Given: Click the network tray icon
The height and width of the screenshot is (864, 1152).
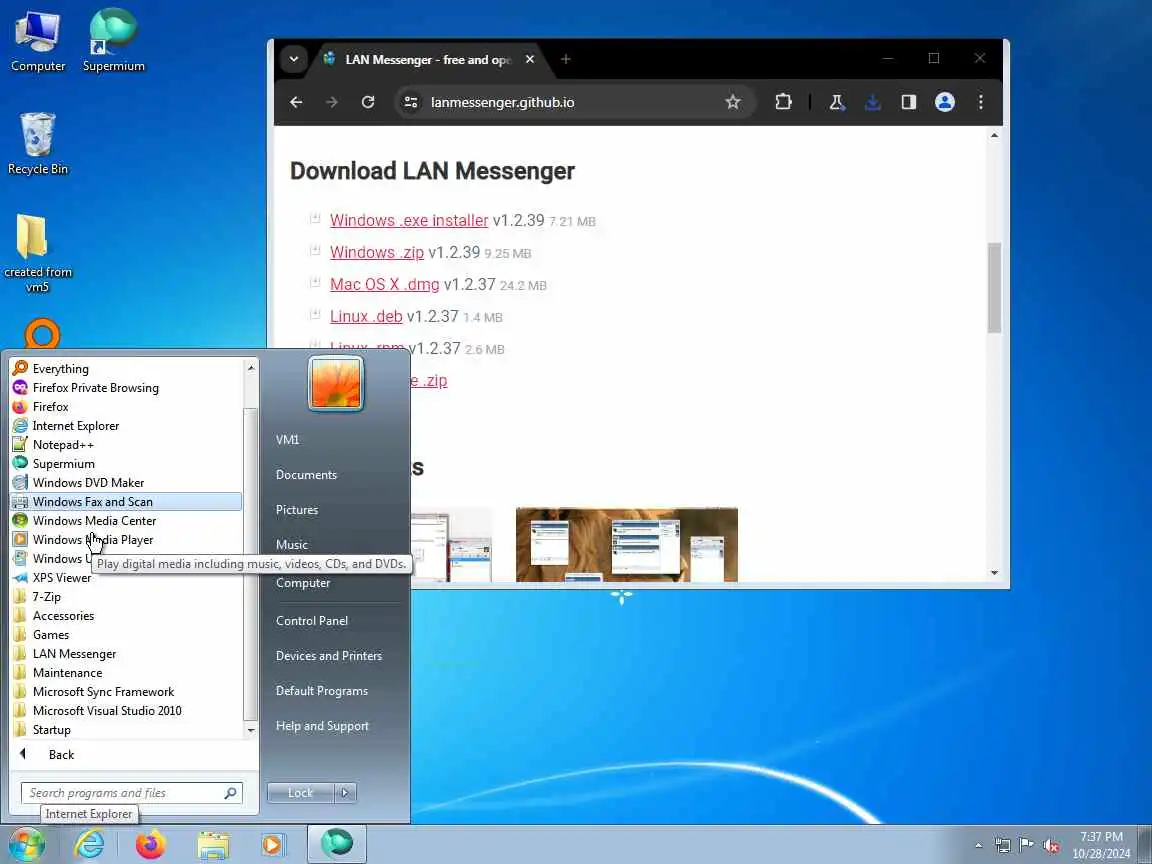Looking at the screenshot, I should click(x=1002, y=846).
